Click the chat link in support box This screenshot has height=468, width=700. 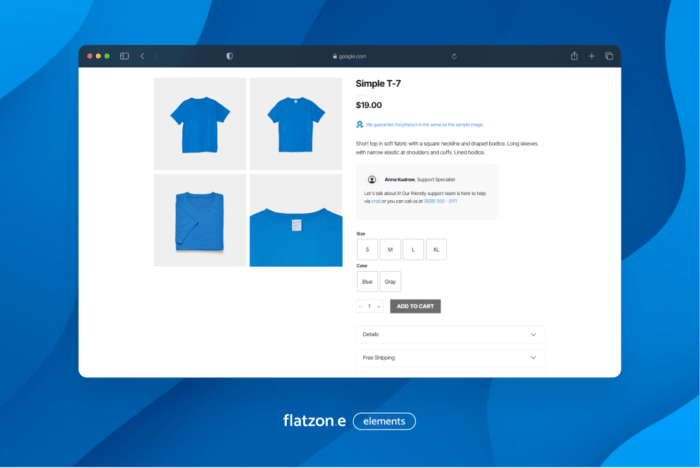[375, 201]
